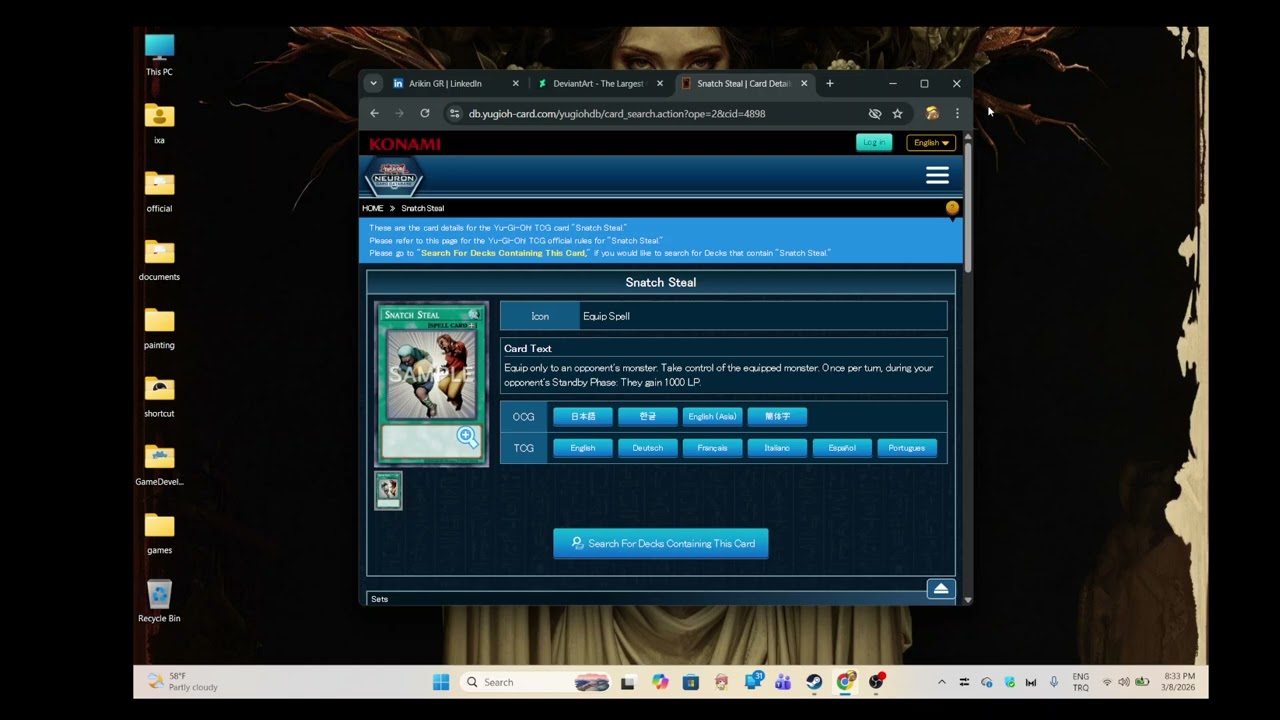Screen dimensions: 1280x720
Task: Click the small card thumbnail below the image
Action: tap(388, 490)
